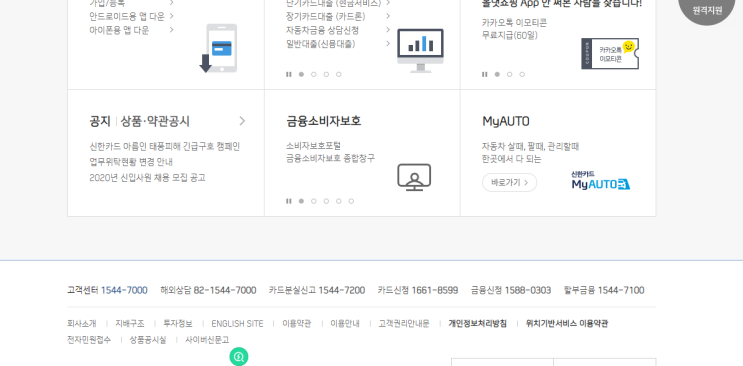The width and height of the screenshot is (743, 366).
Task: Click the MyAUTO 바로가기 button
Action: pos(509,183)
